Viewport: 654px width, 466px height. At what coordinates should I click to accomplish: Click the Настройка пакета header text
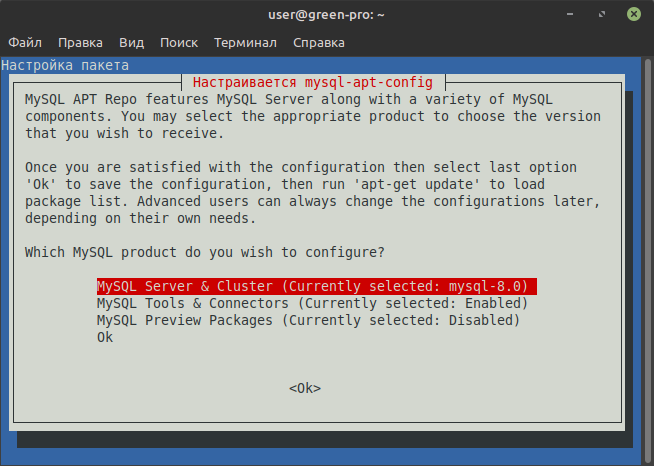click(65, 65)
